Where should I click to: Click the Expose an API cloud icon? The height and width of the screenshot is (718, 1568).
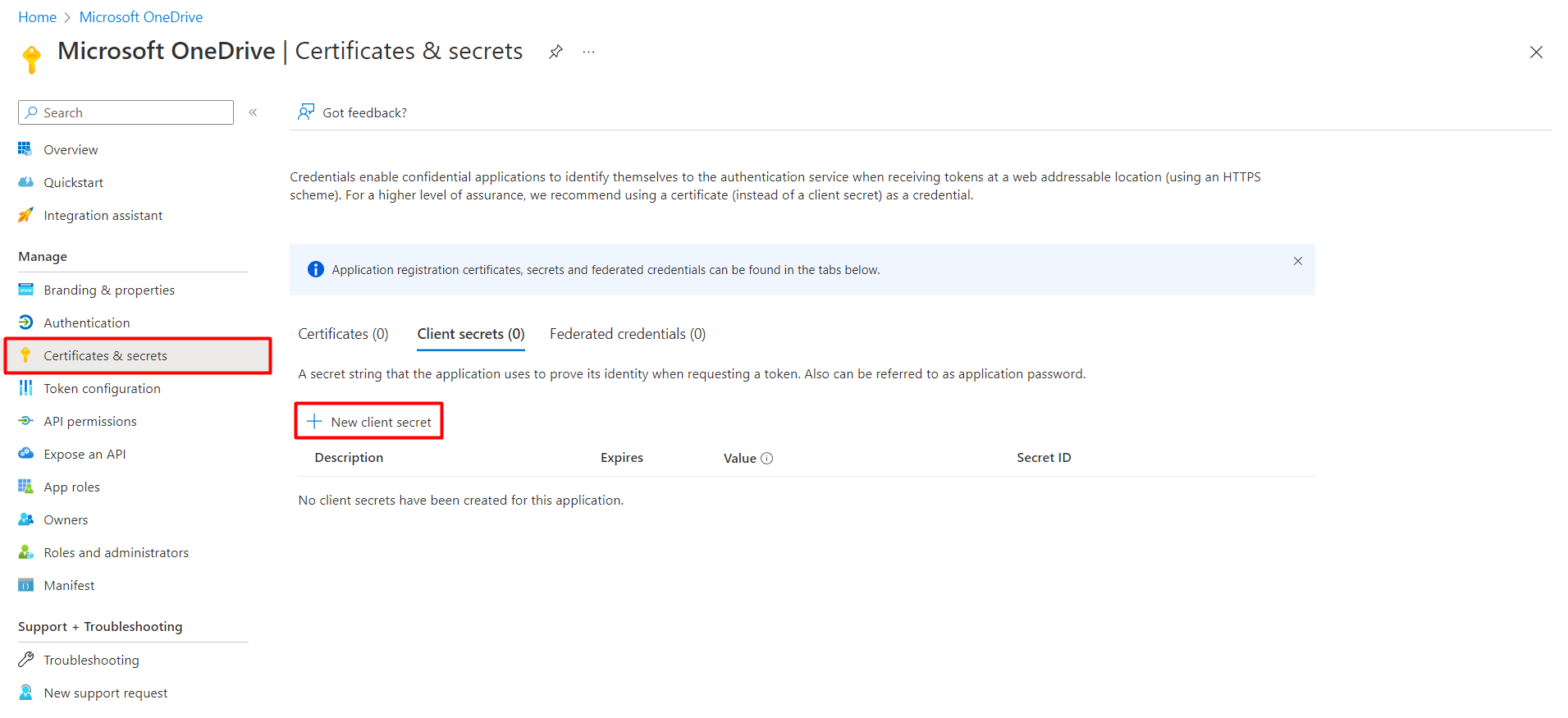[25, 454]
